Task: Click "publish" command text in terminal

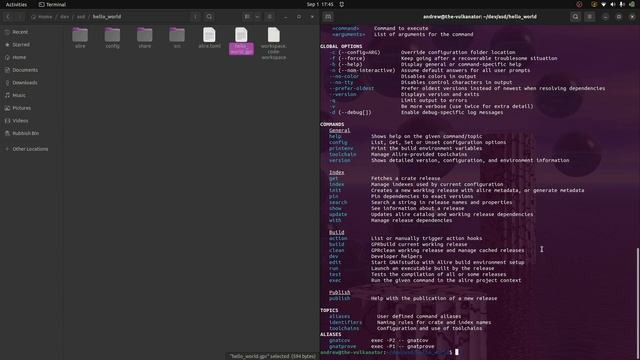Action: click(x=340, y=298)
